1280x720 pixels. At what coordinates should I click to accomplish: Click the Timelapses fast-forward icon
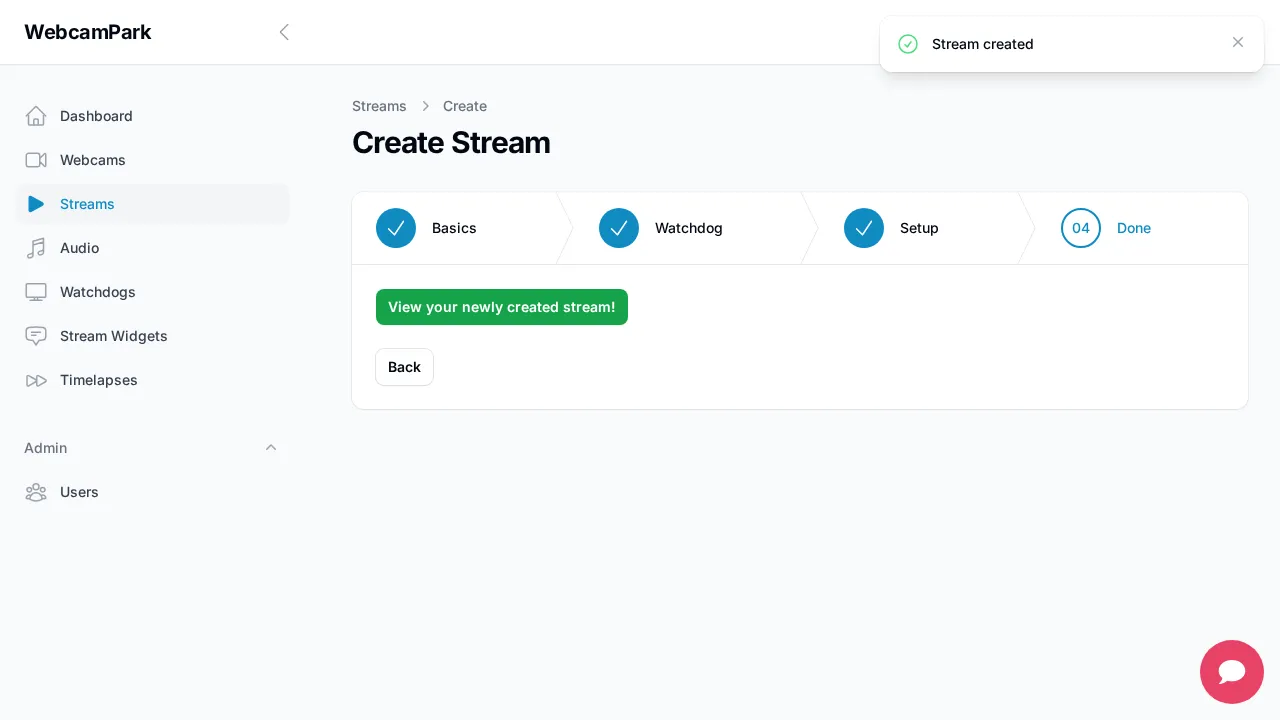(x=36, y=380)
